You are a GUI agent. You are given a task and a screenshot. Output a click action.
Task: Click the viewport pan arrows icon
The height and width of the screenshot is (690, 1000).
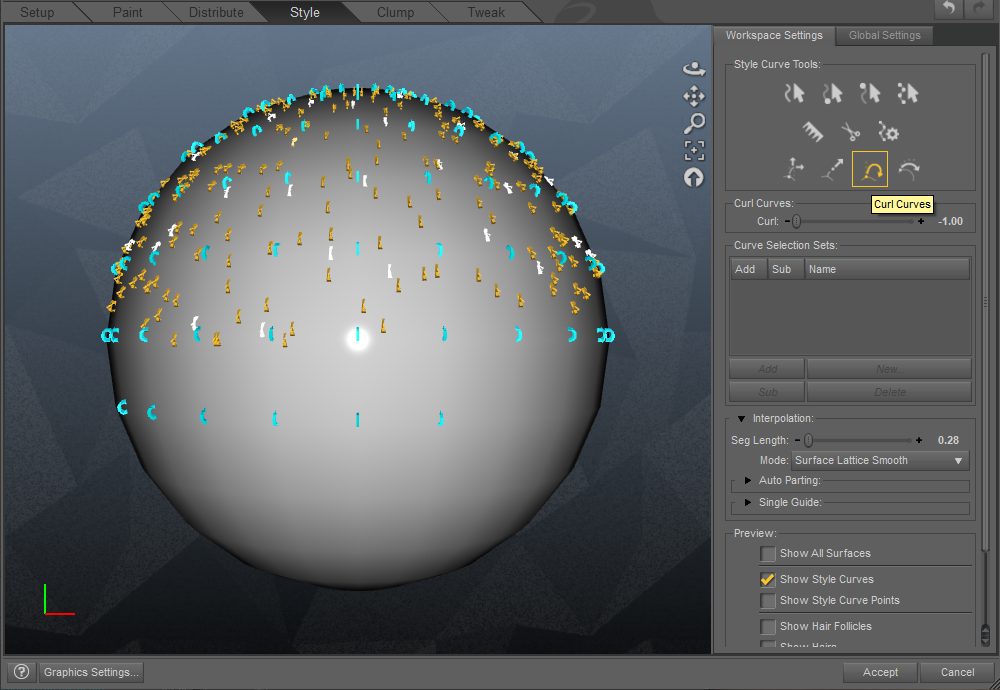coord(694,96)
